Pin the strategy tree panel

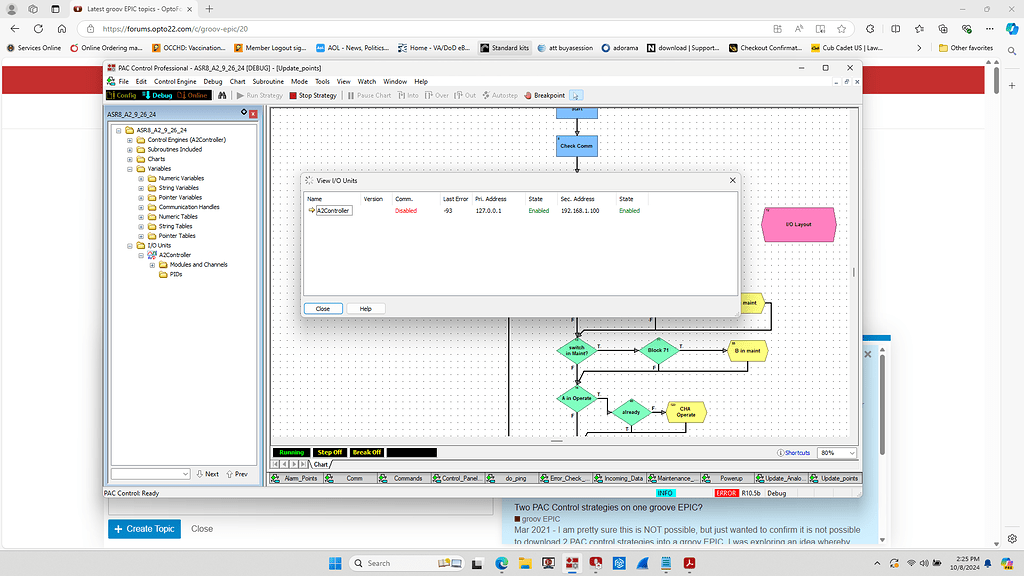pyautogui.click(x=244, y=113)
